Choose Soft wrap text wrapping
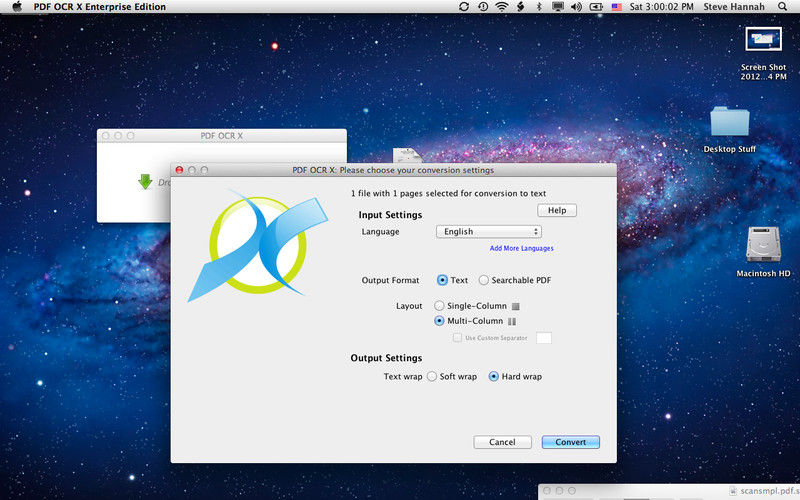800x500 pixels. pos(432,377)
